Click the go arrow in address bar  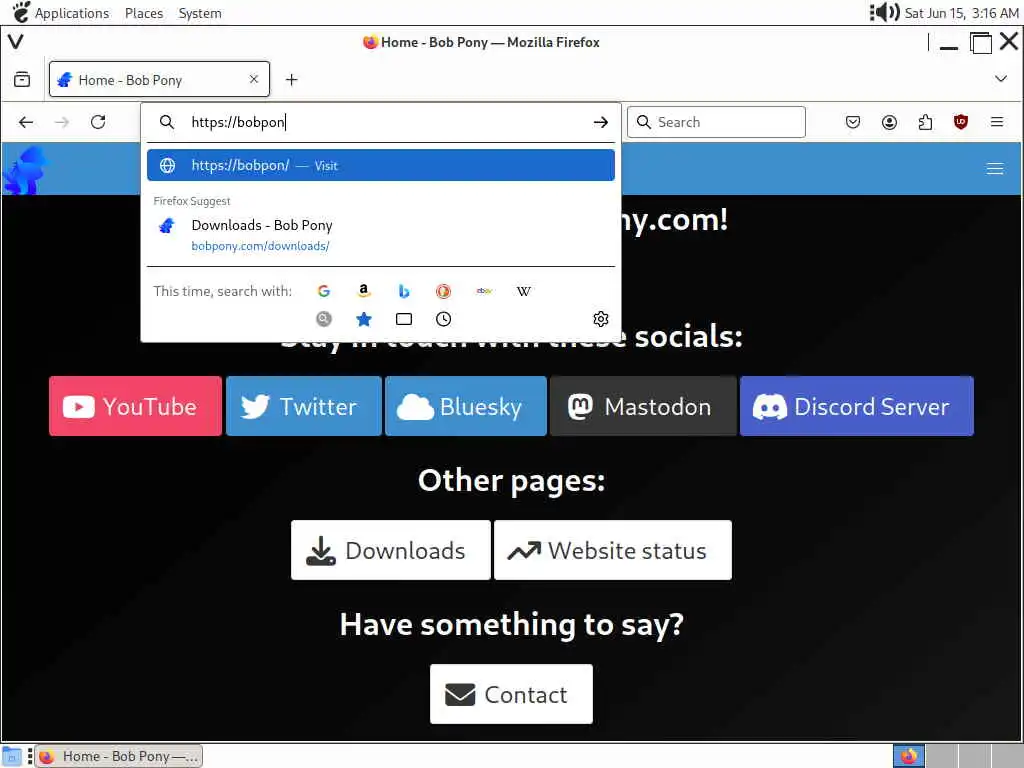(601, 122)
